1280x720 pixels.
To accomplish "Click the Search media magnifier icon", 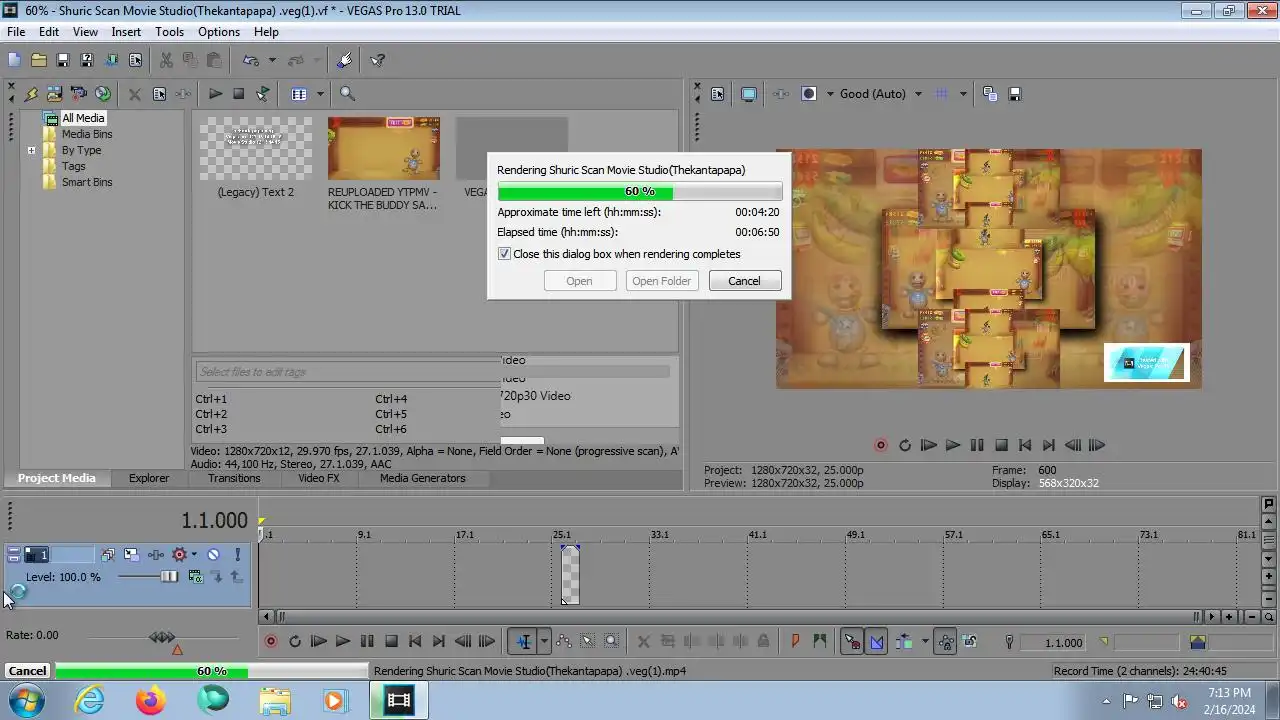I will click(x=347, y=94).
